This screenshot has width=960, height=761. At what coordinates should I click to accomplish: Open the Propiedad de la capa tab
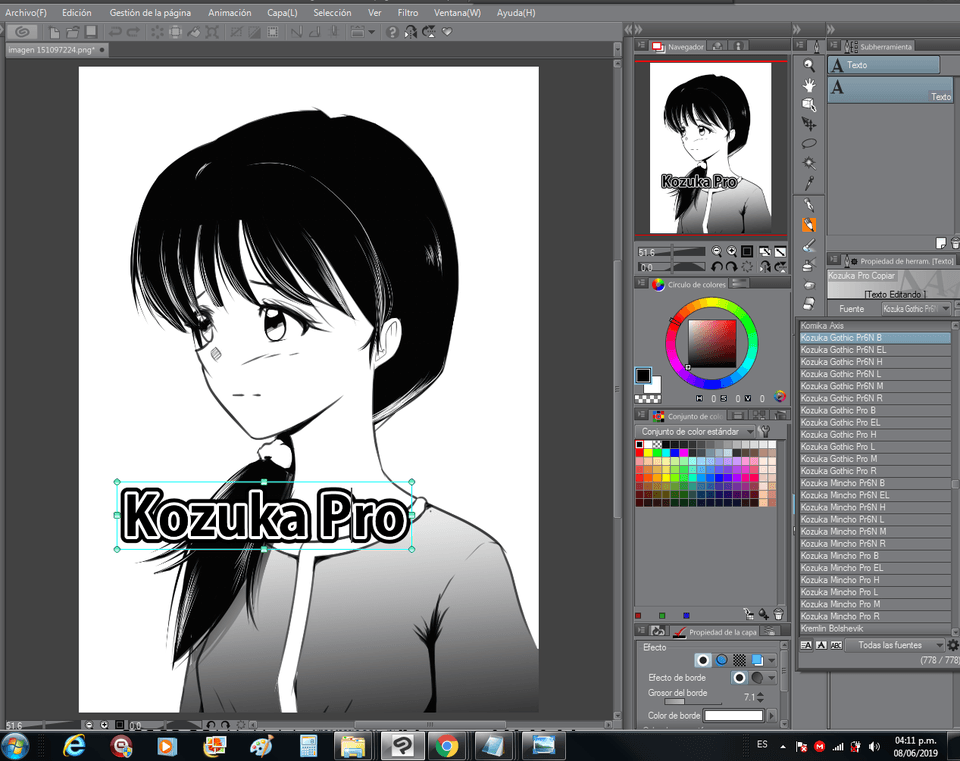click(x=714, y=631)
